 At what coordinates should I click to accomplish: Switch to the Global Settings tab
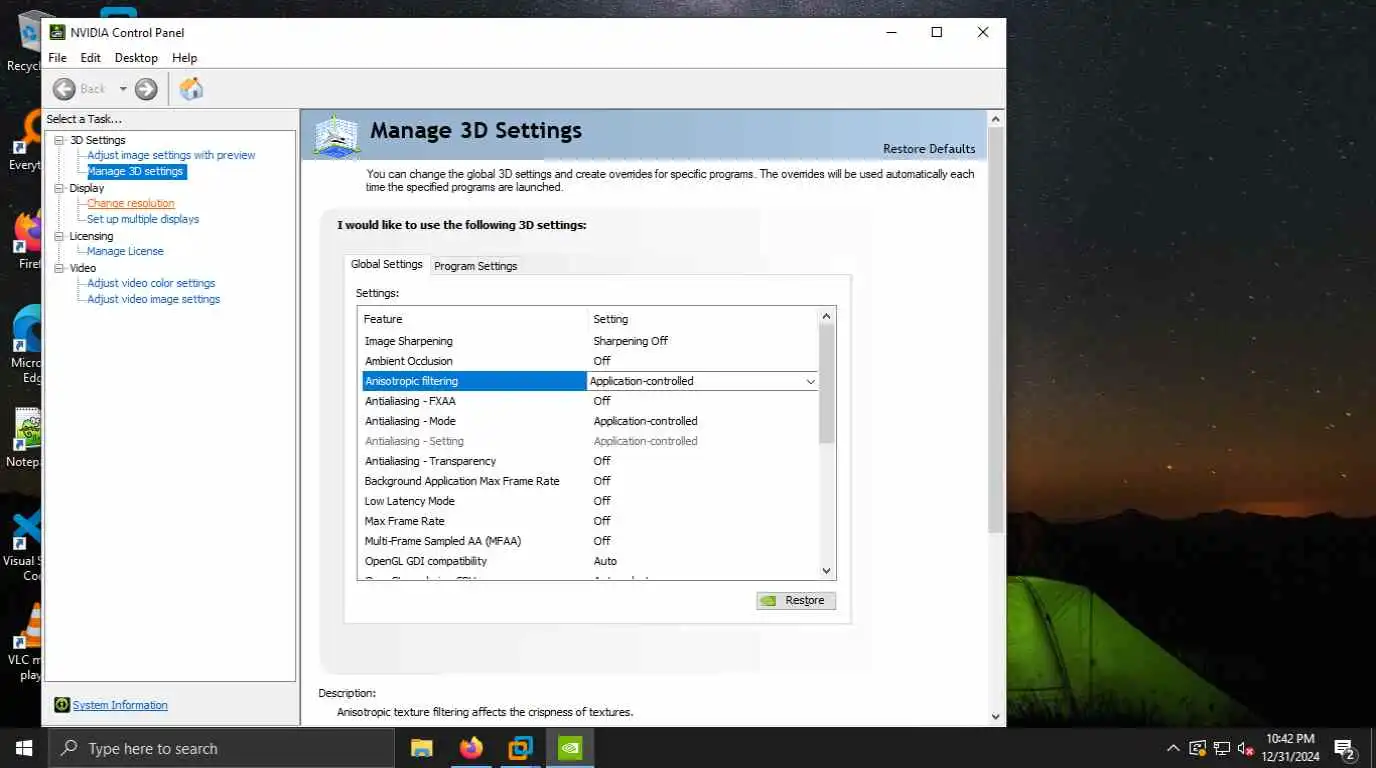pos(386,264)
